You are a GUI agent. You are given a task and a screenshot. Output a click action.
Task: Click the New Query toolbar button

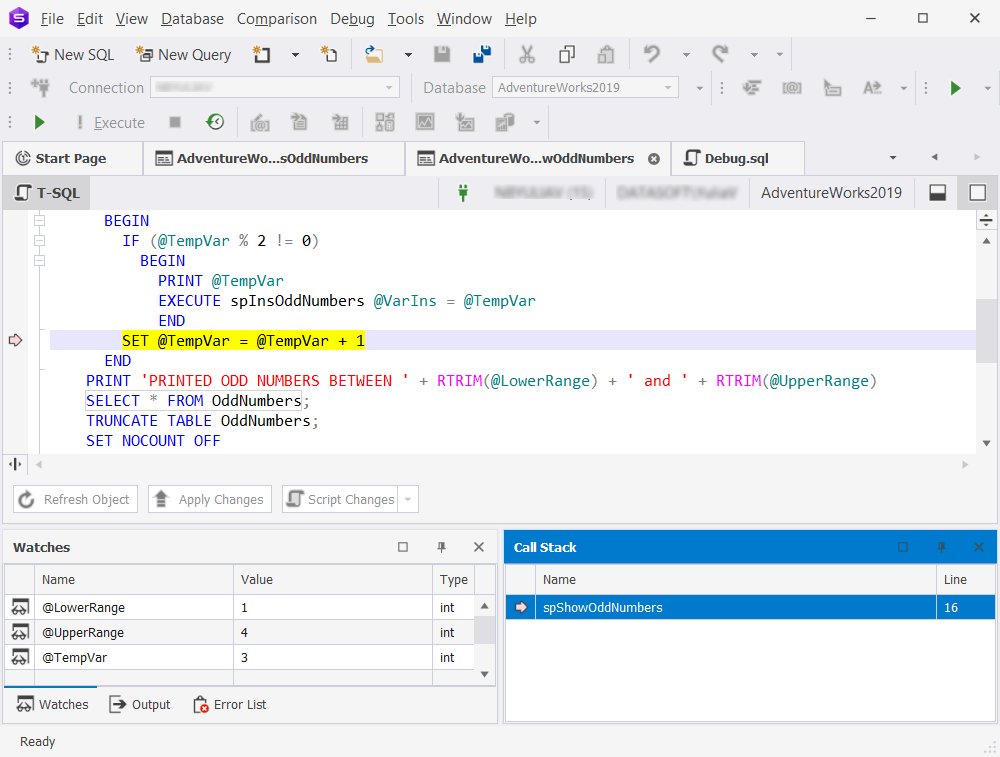(184, 55)
